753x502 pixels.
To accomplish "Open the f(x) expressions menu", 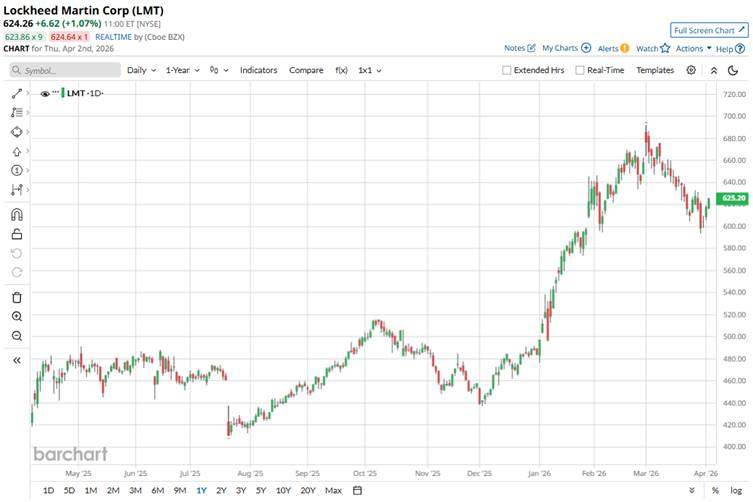I will (x=341, y=70).
